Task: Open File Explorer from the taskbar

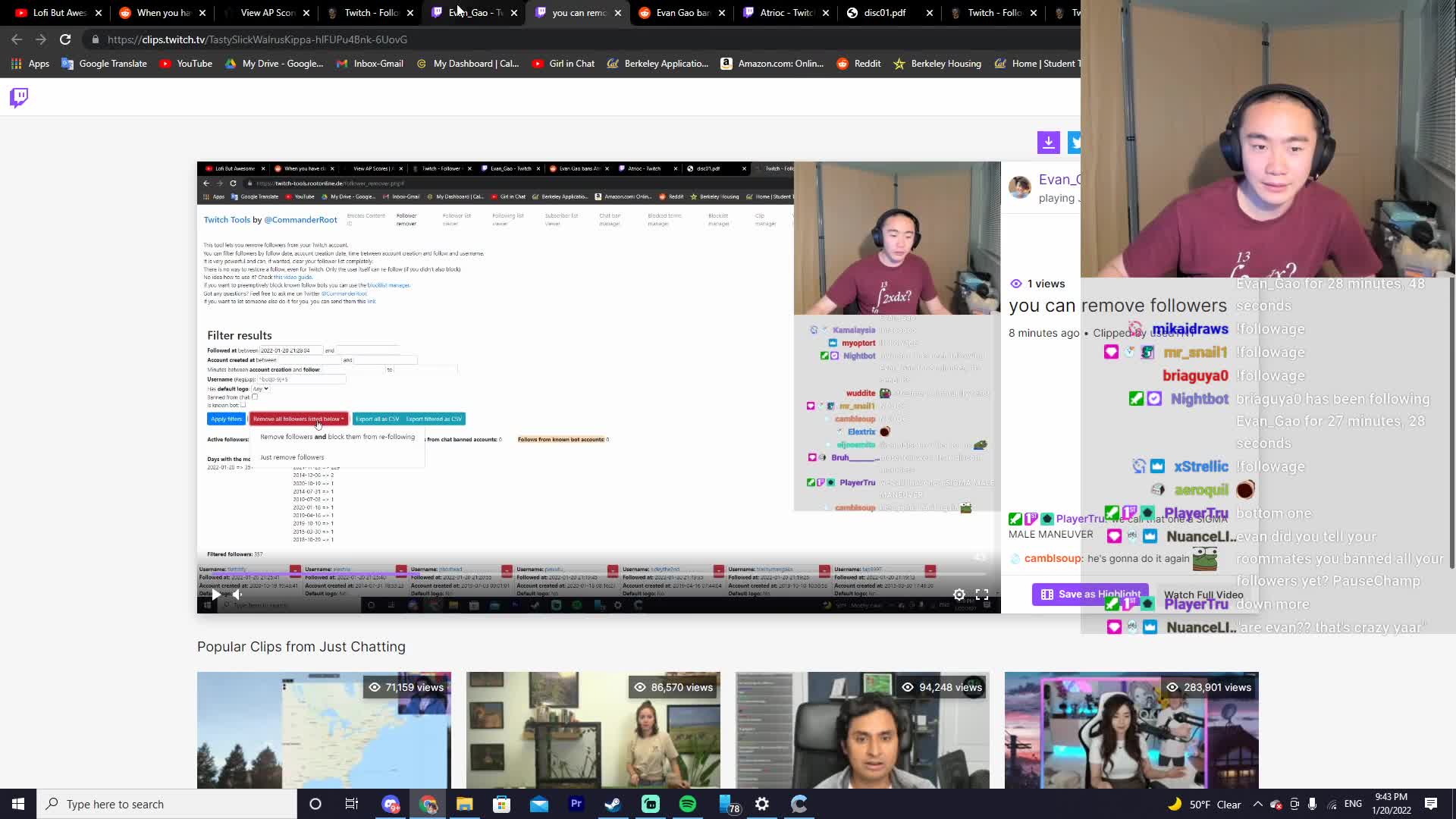Action: [465, 804]
